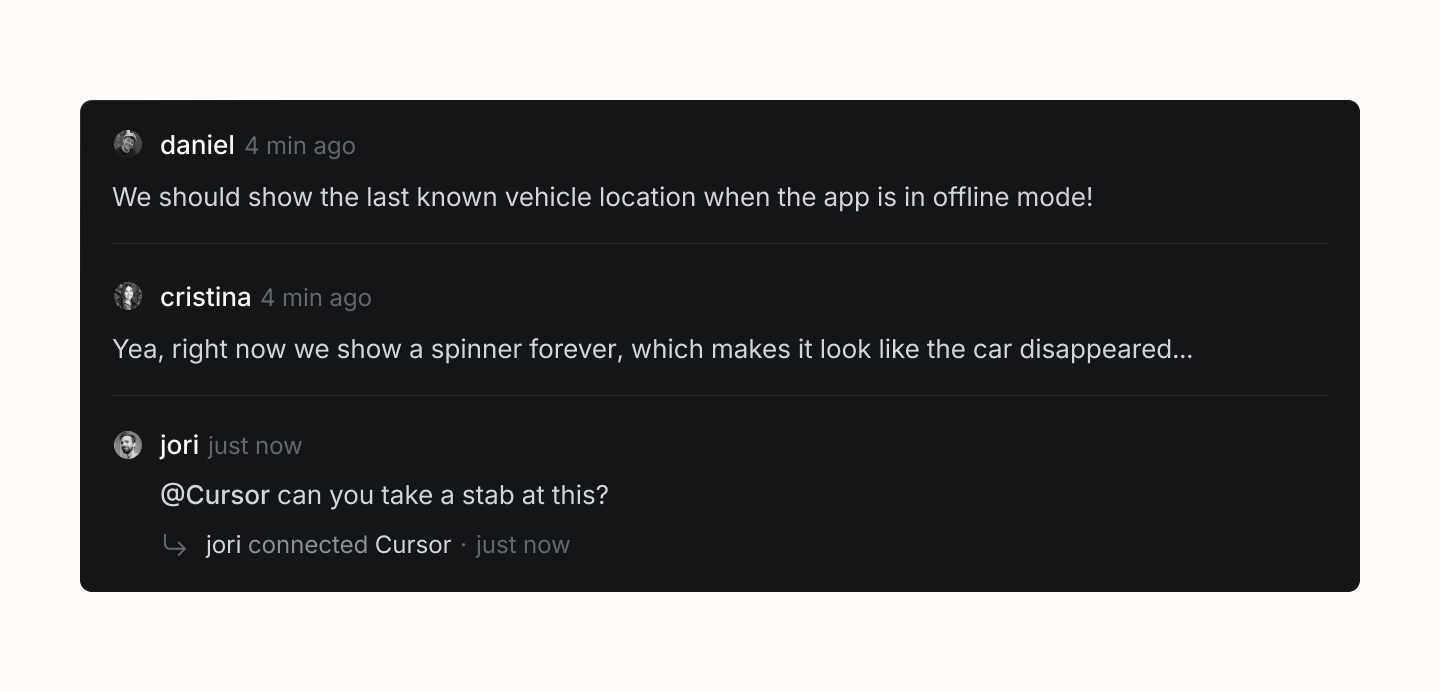Image resolution: width=1440 pixels, height=692 pixels.
Task: Click cristina's comment about the spinner
Action: point(652,349)
